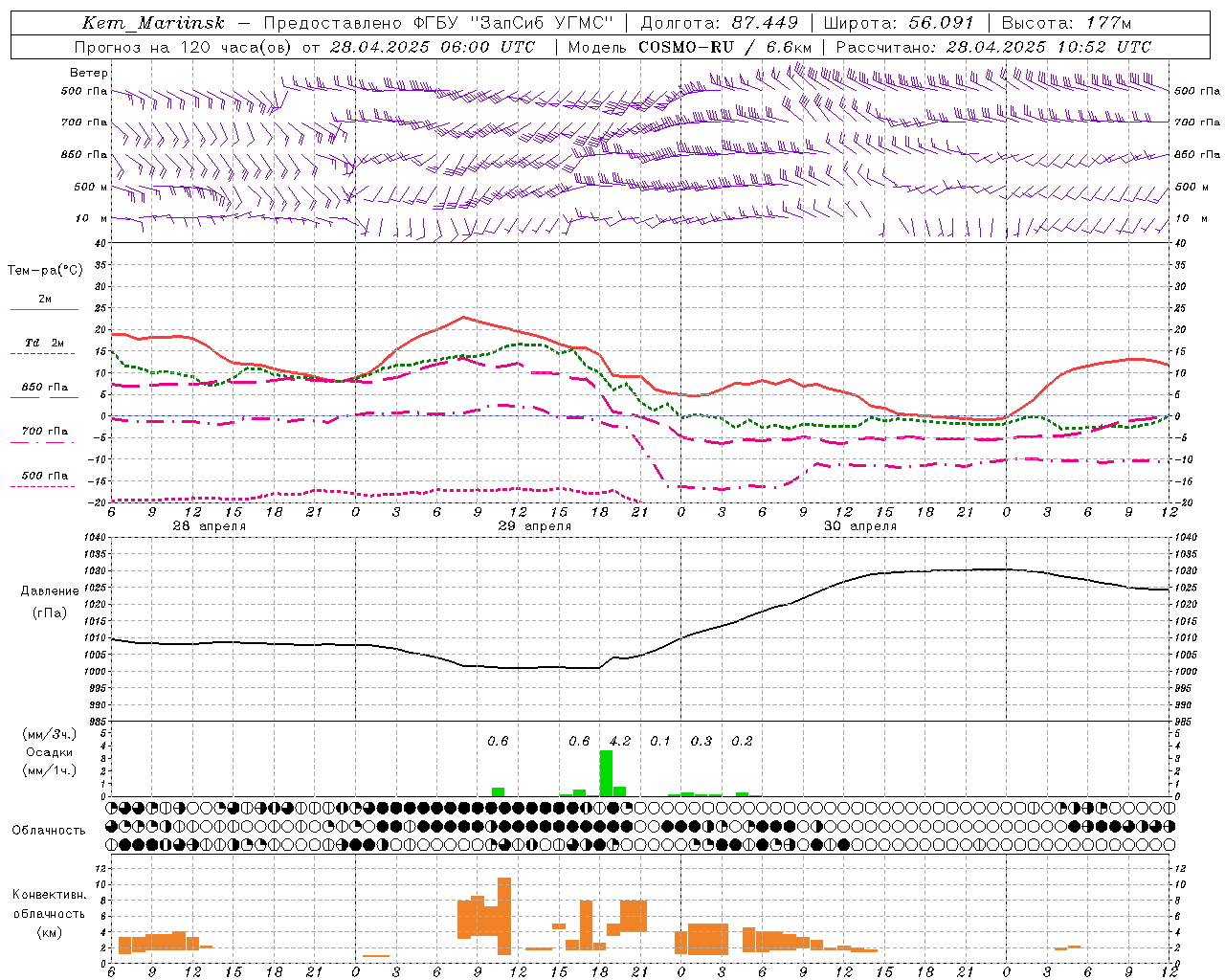Click the 4.2 precipitation value
This screenshot has width=1225, height=980.
(620, 741)
